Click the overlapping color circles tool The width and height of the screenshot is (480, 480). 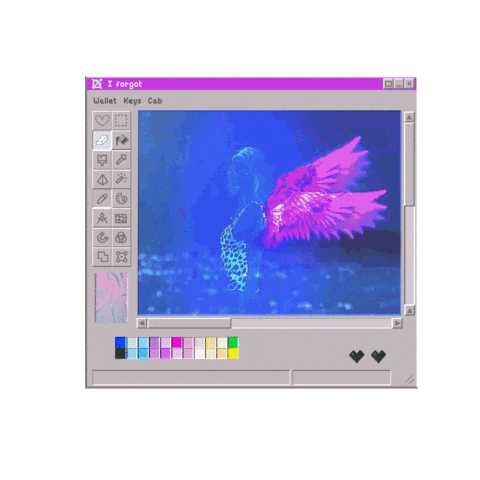click(121, 238)
